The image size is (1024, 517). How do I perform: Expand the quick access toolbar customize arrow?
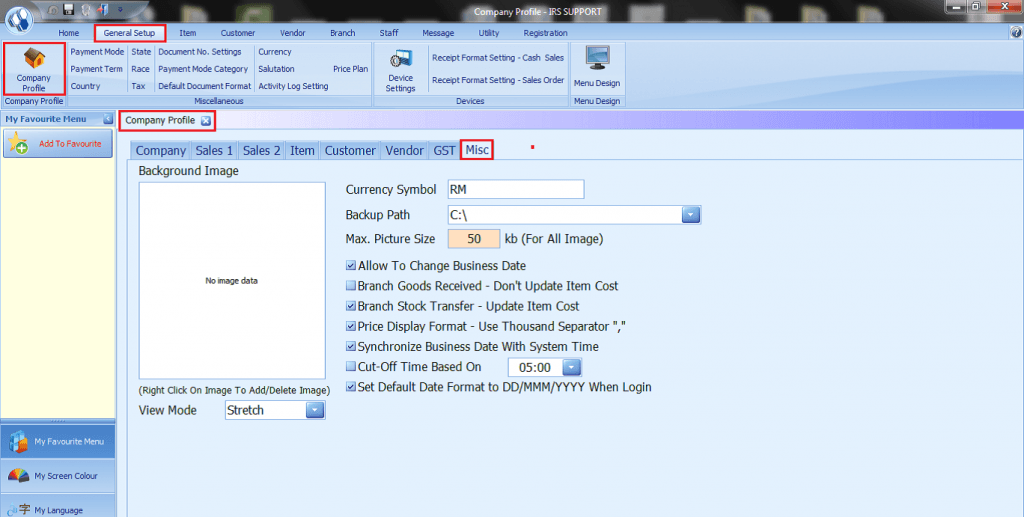[120, 10]
